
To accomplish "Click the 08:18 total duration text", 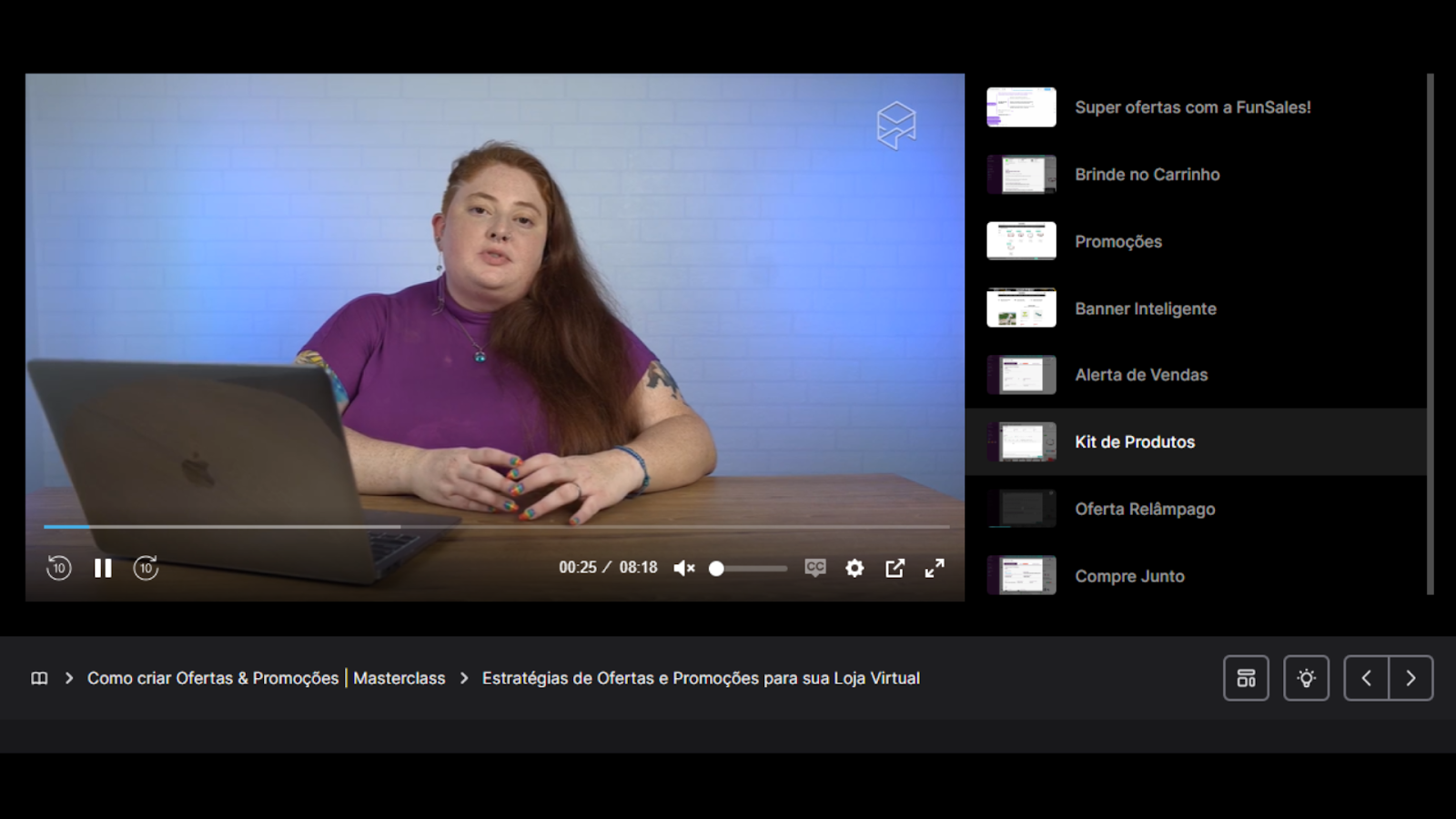I will pos(638,567).
